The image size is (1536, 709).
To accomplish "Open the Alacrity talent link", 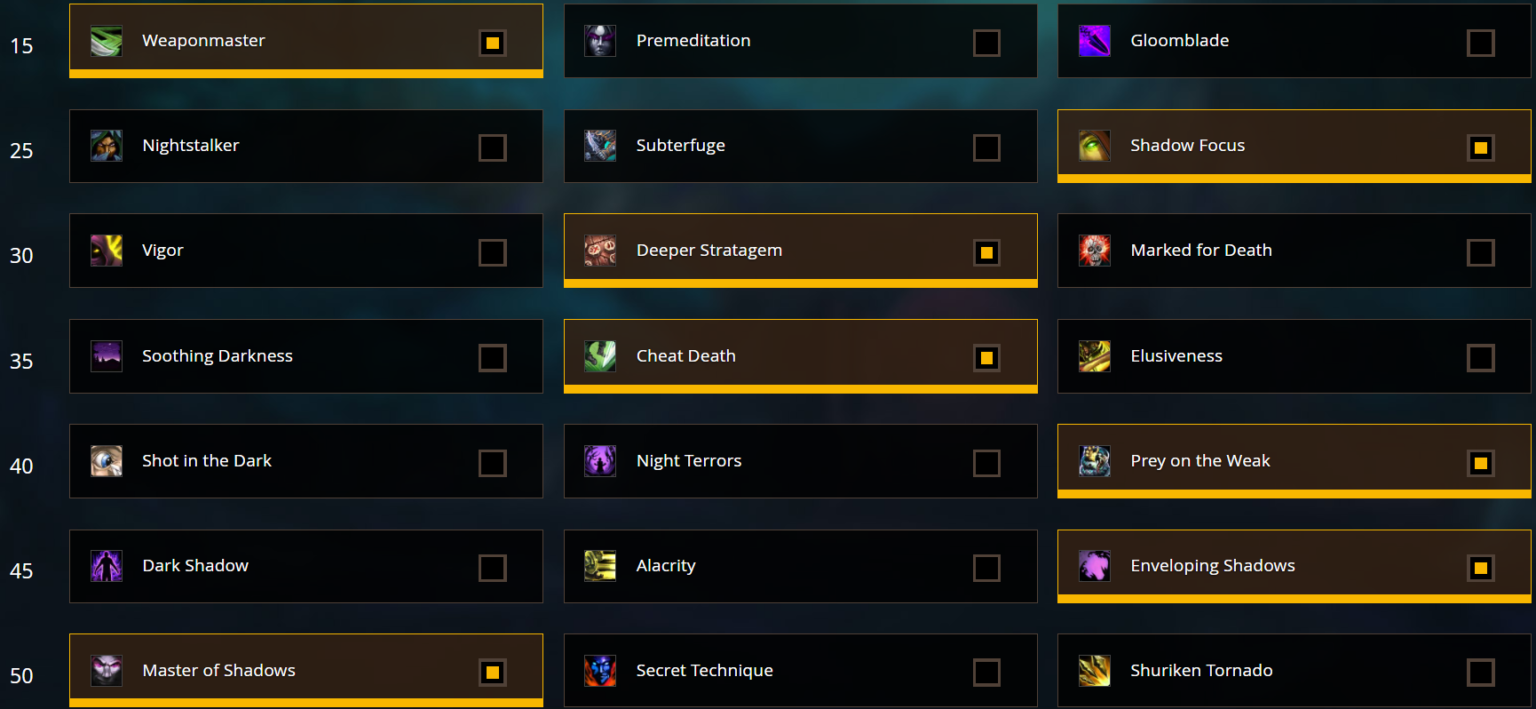I will point(666,566).
